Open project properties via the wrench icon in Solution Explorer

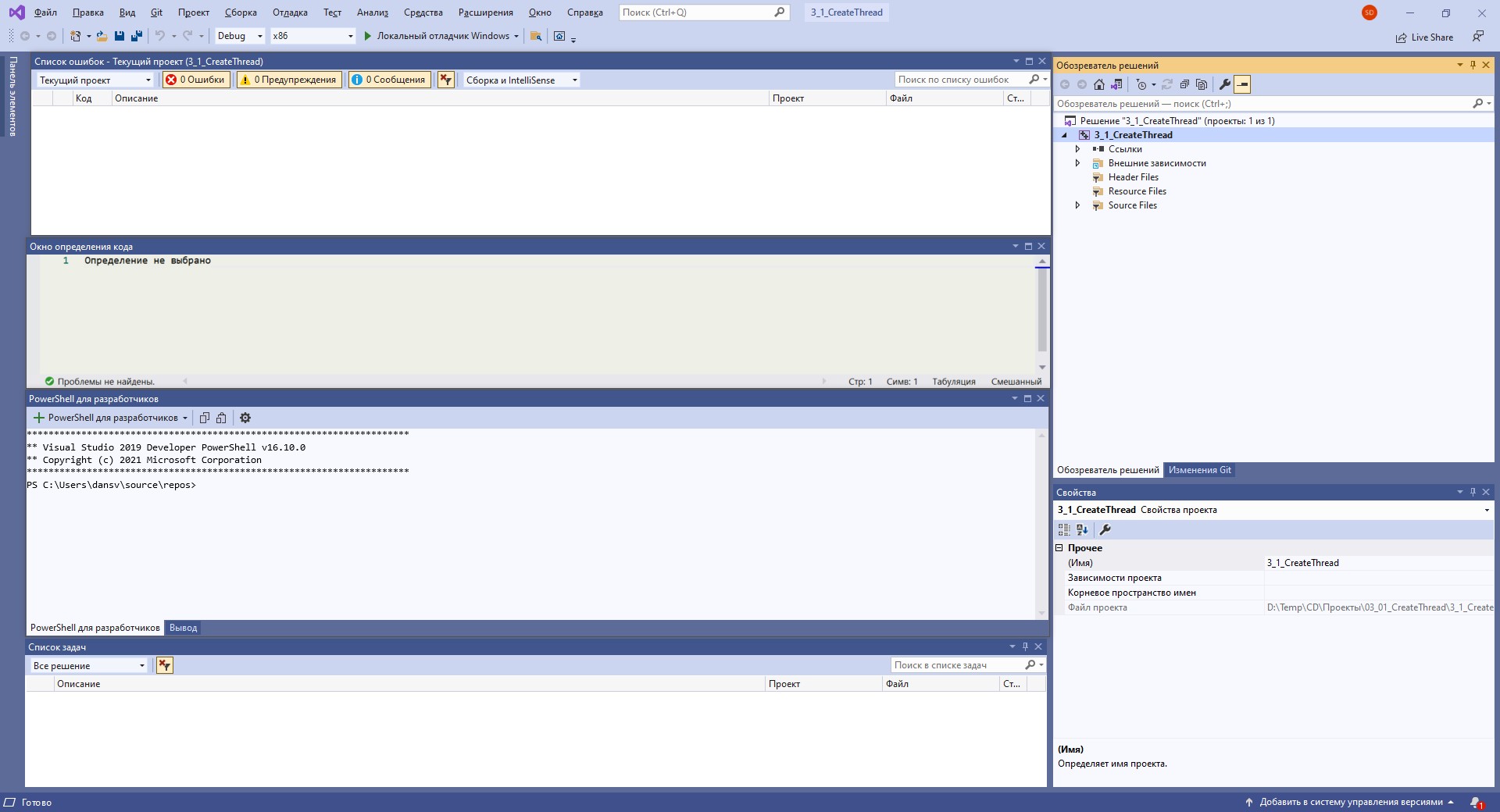click(x=1224, y=84)
